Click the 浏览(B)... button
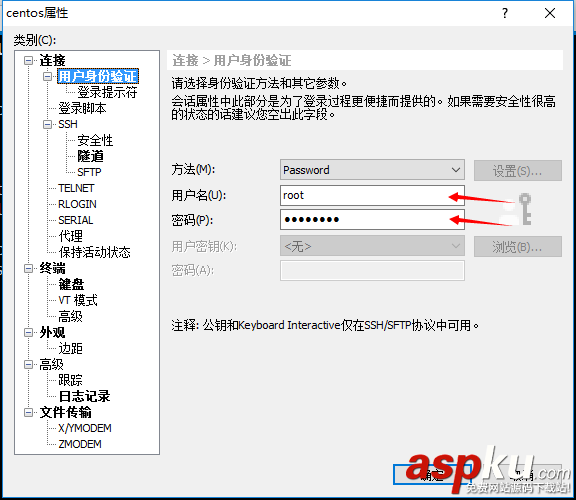Screen dimensions: 576x500 tap(518, 247)
